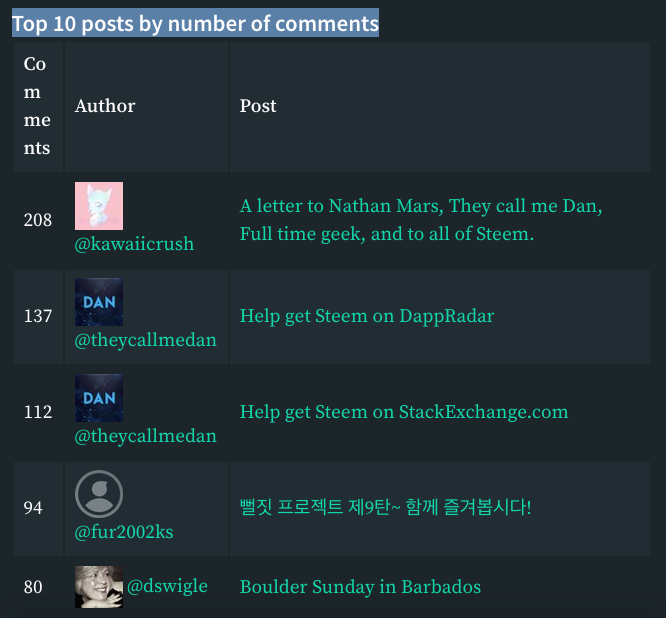Click the highlighted "Top 10 posts" heading
666x618 pixels.
click(195, 23)
